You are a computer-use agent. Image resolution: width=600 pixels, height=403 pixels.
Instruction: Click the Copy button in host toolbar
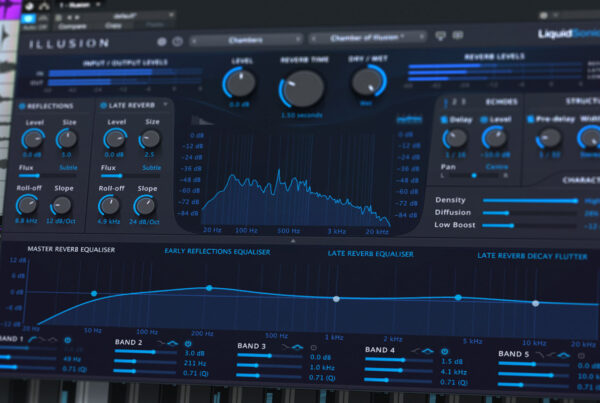(113, 26)
